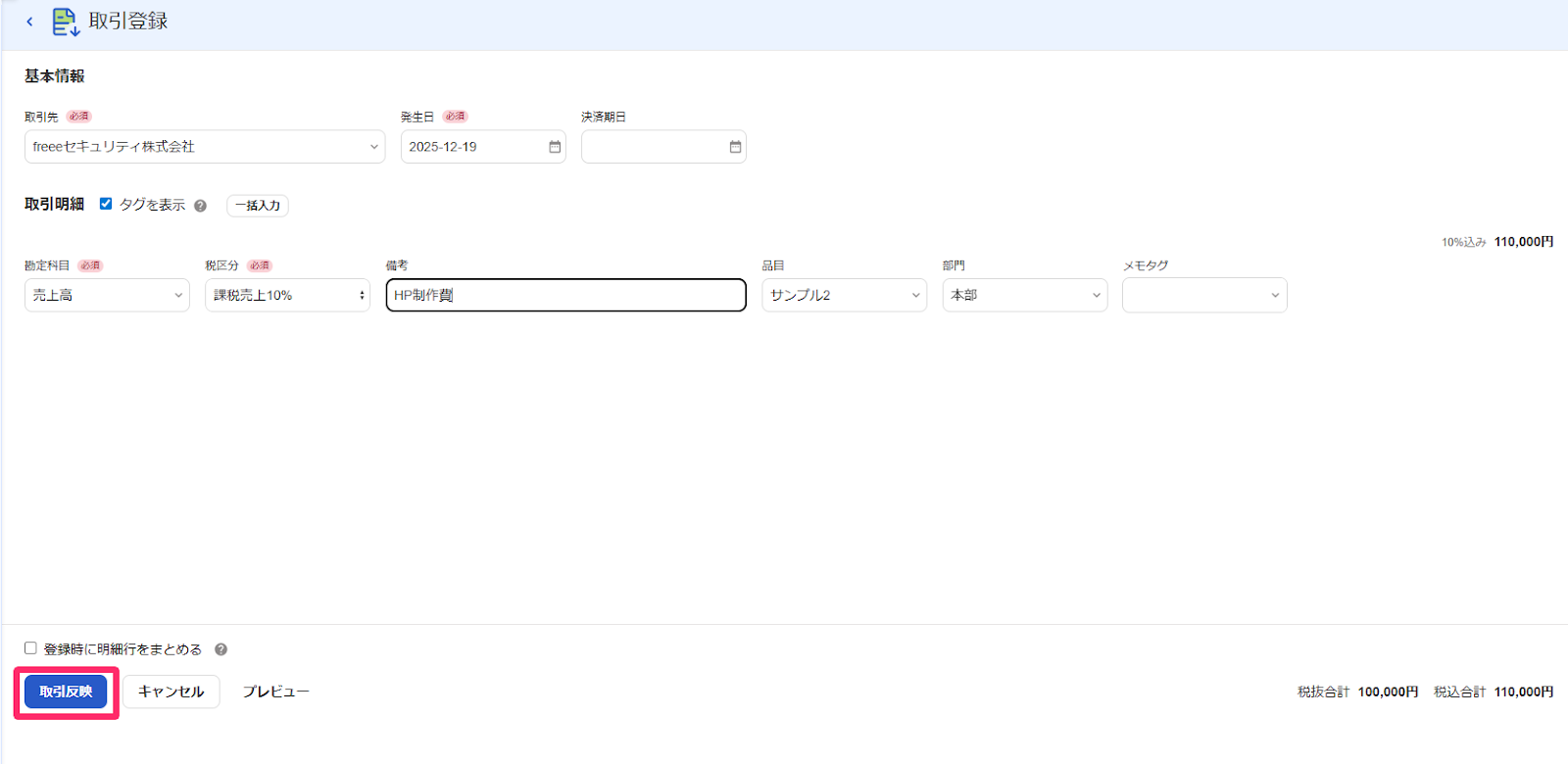Click the 一括入力 button
Image resolution: width=1568 pixels, height=764 pixels.
point(258,206)
